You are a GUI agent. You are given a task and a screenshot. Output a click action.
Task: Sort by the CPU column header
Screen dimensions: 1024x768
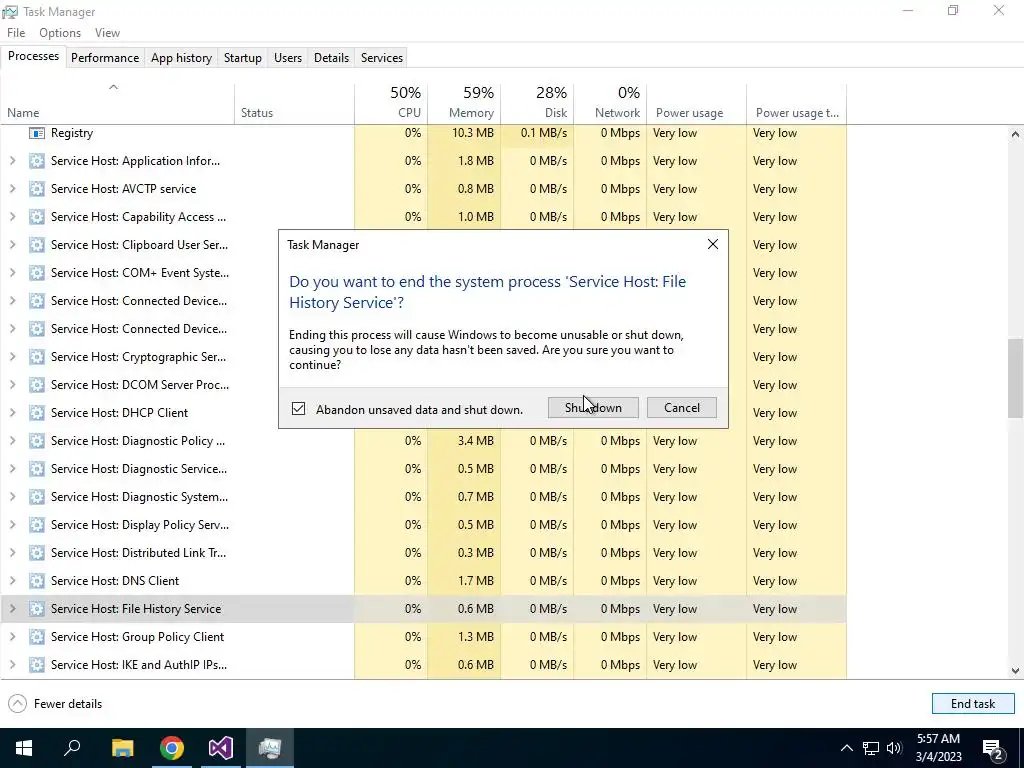click(x=391, y=103)
